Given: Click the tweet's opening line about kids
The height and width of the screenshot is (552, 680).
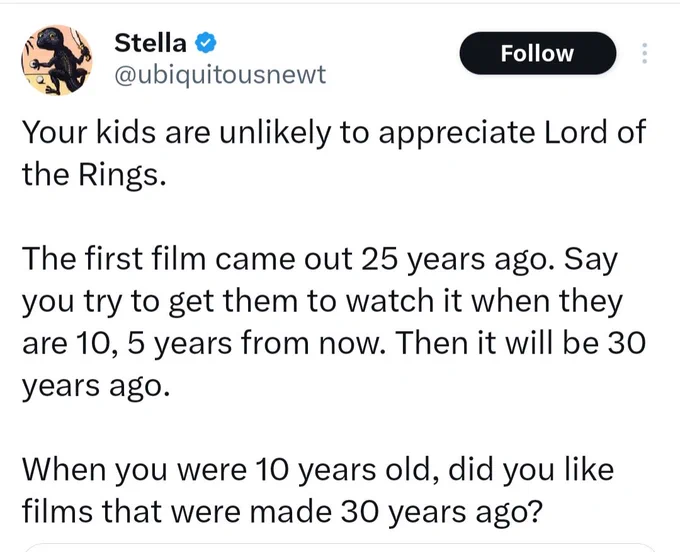Looking at the screenshot, I should click(334, 132).
